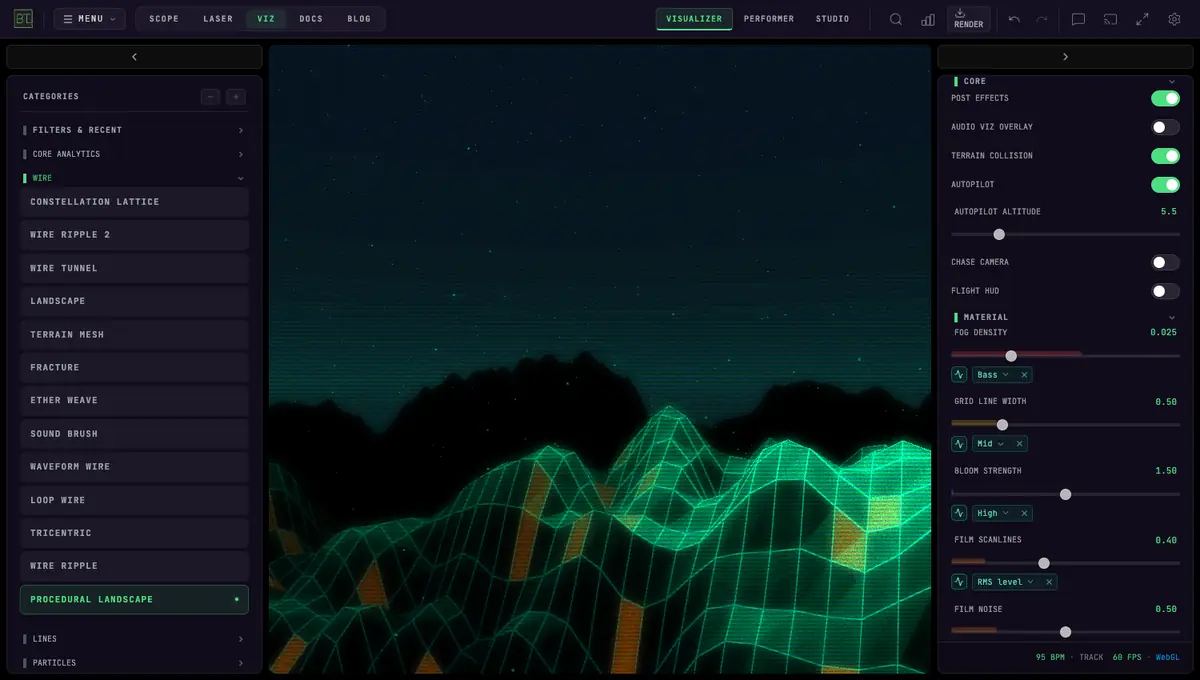
Task: Open the Mid band dropdown
Action: click(x=990, y=444)
